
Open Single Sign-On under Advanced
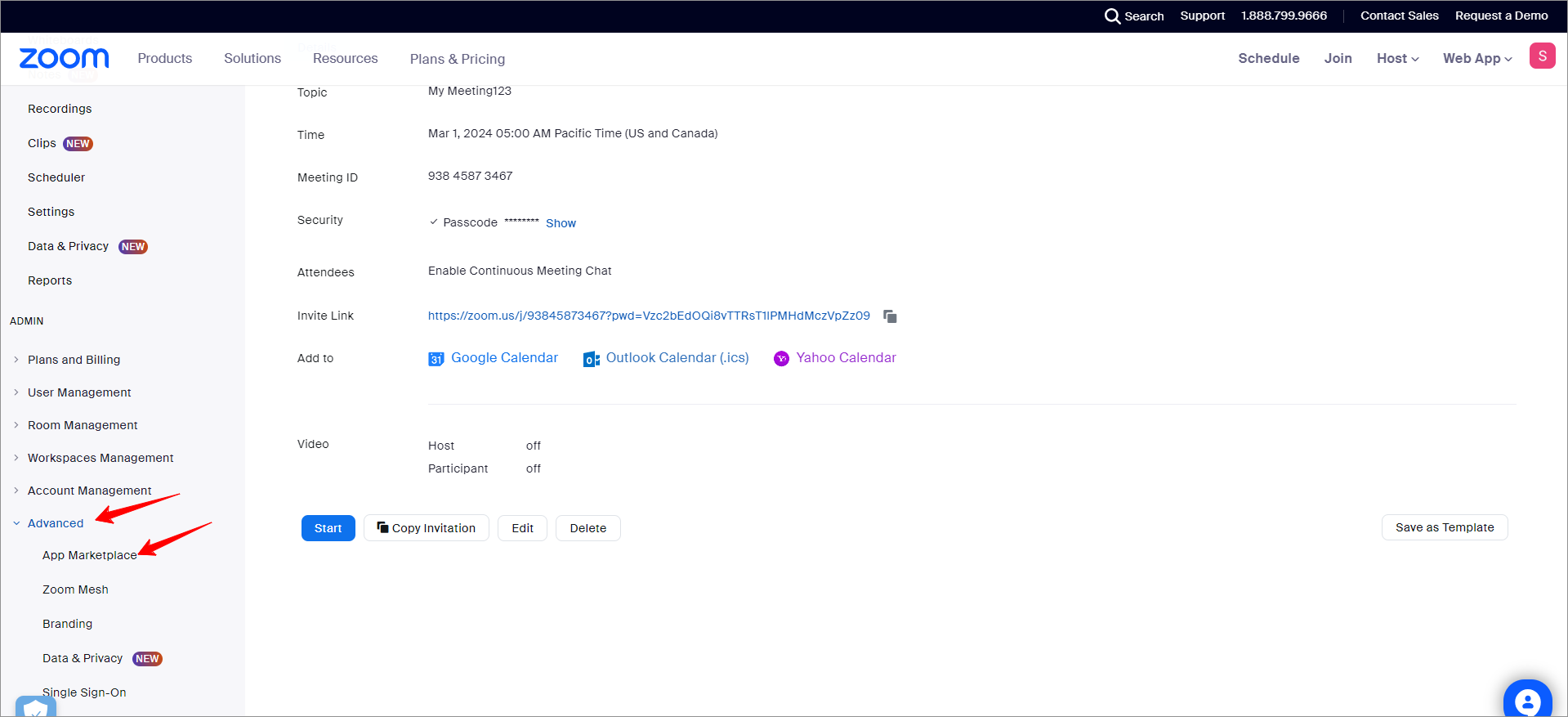pos(84,692)
